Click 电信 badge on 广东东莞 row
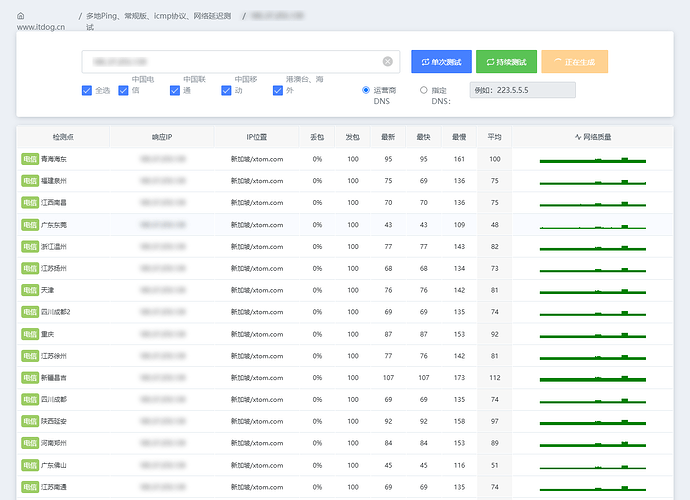This screenshot has height=500, width=690. [30, 225]
